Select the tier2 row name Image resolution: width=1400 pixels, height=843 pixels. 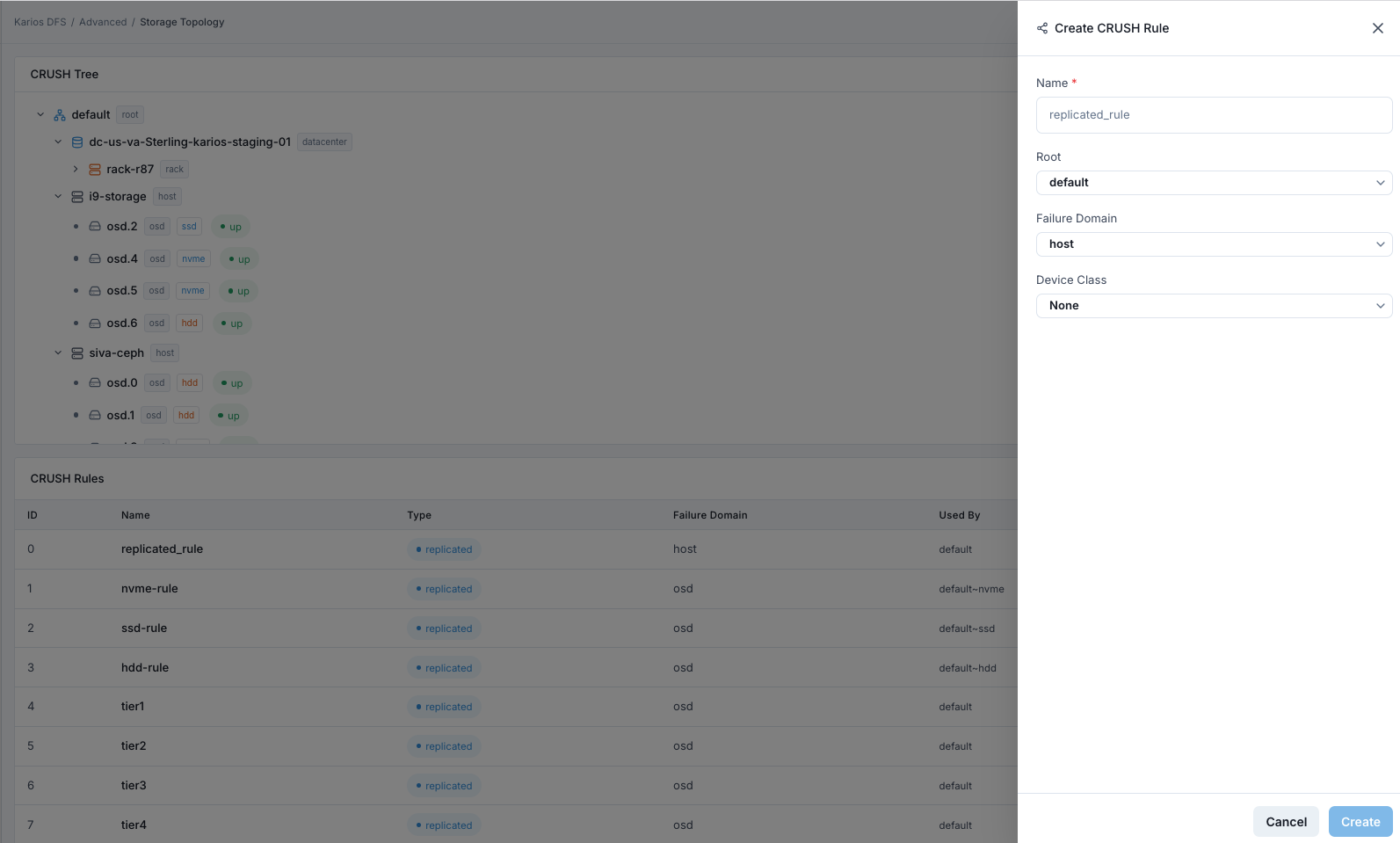tap(134, 746)
